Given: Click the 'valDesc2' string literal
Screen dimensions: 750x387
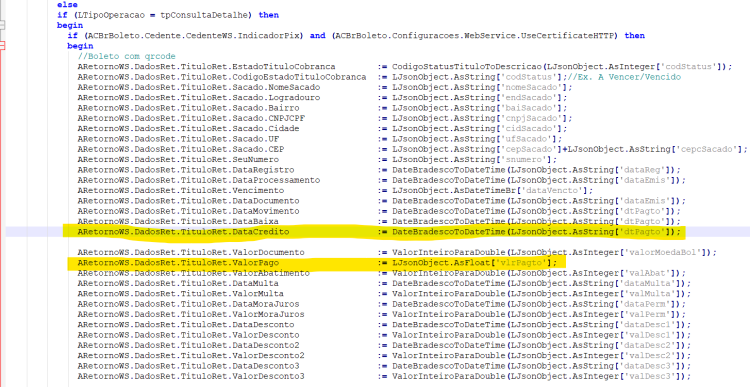Looking at the screenshot, I should point(650,355).
